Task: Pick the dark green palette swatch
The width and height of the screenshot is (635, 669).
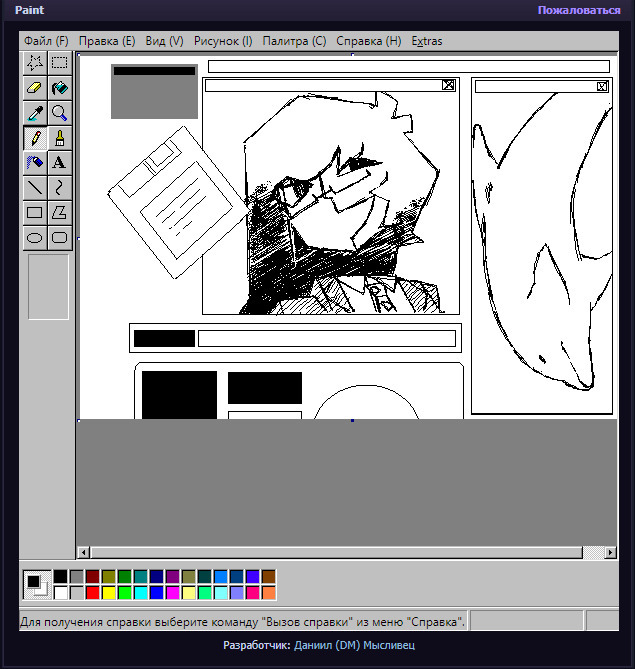Action: (x=125, y=576)
